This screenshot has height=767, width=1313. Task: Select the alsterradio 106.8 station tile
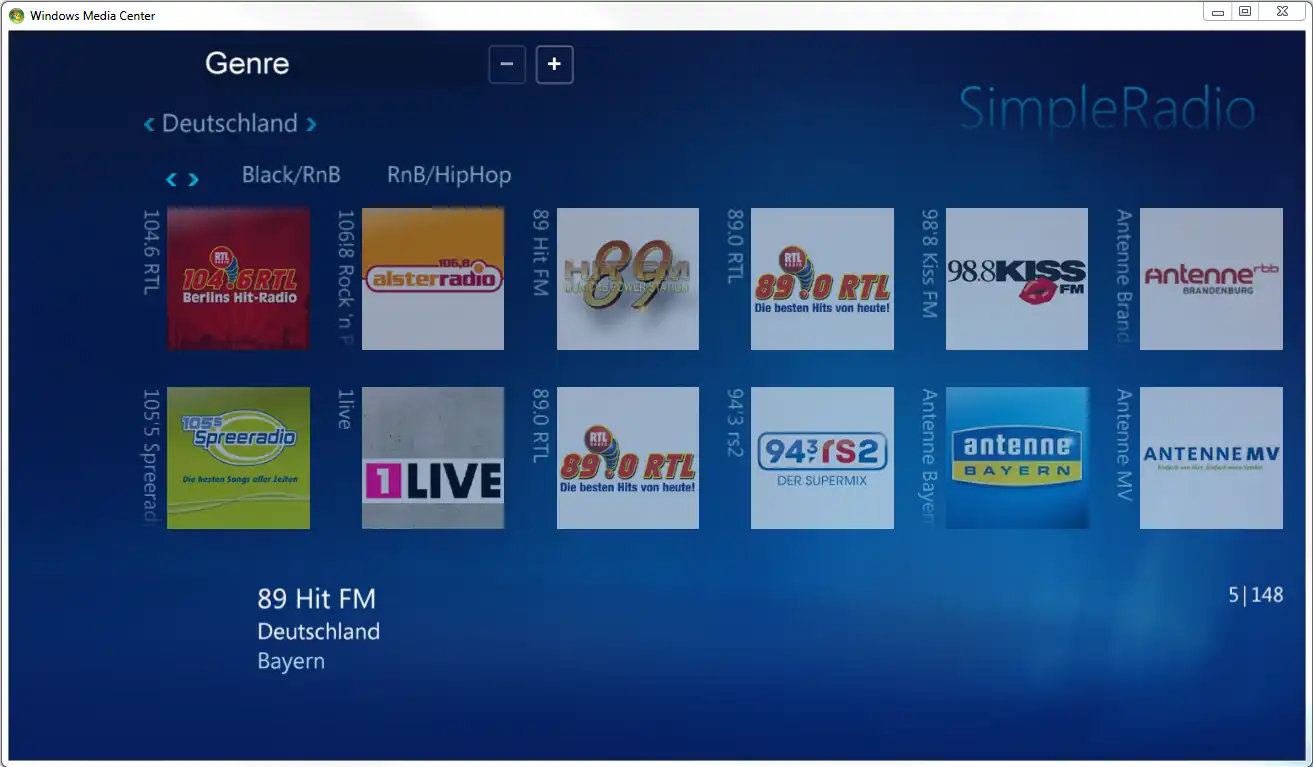[433, 279]
